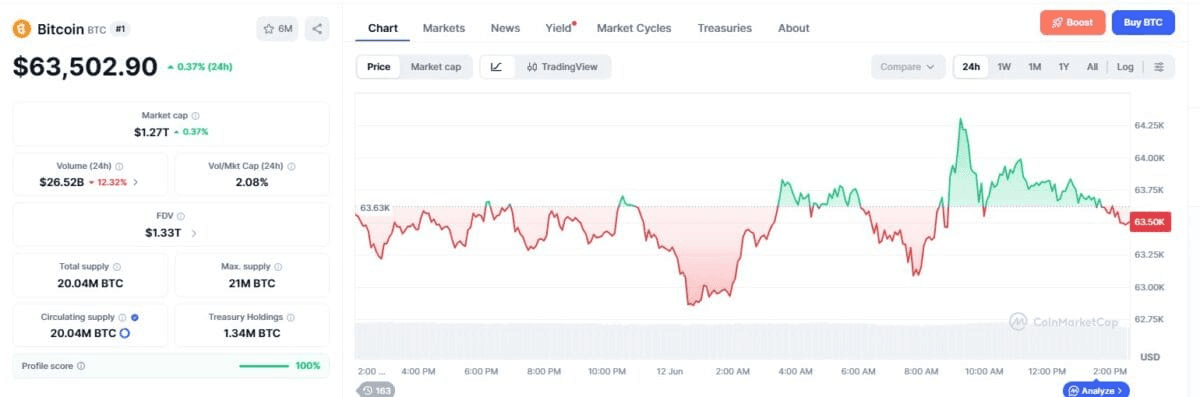Set chart range to 1Y
1200x397 pixels.
coord(1064,67)
